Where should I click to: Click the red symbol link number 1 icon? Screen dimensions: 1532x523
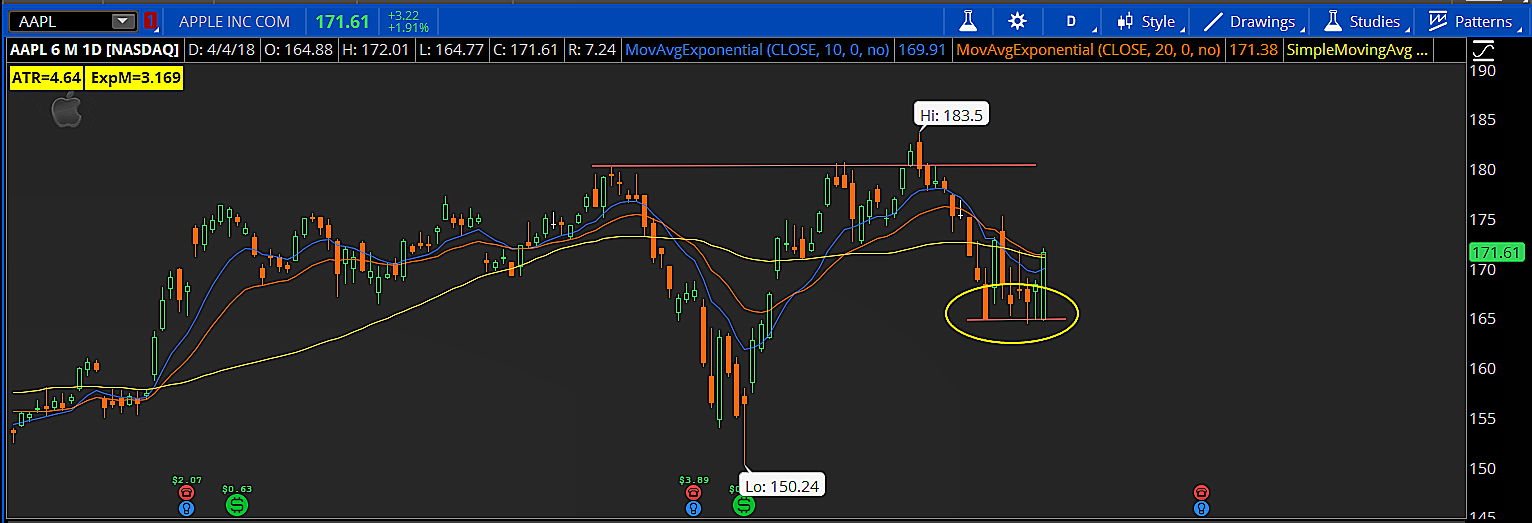coord(150,20)
